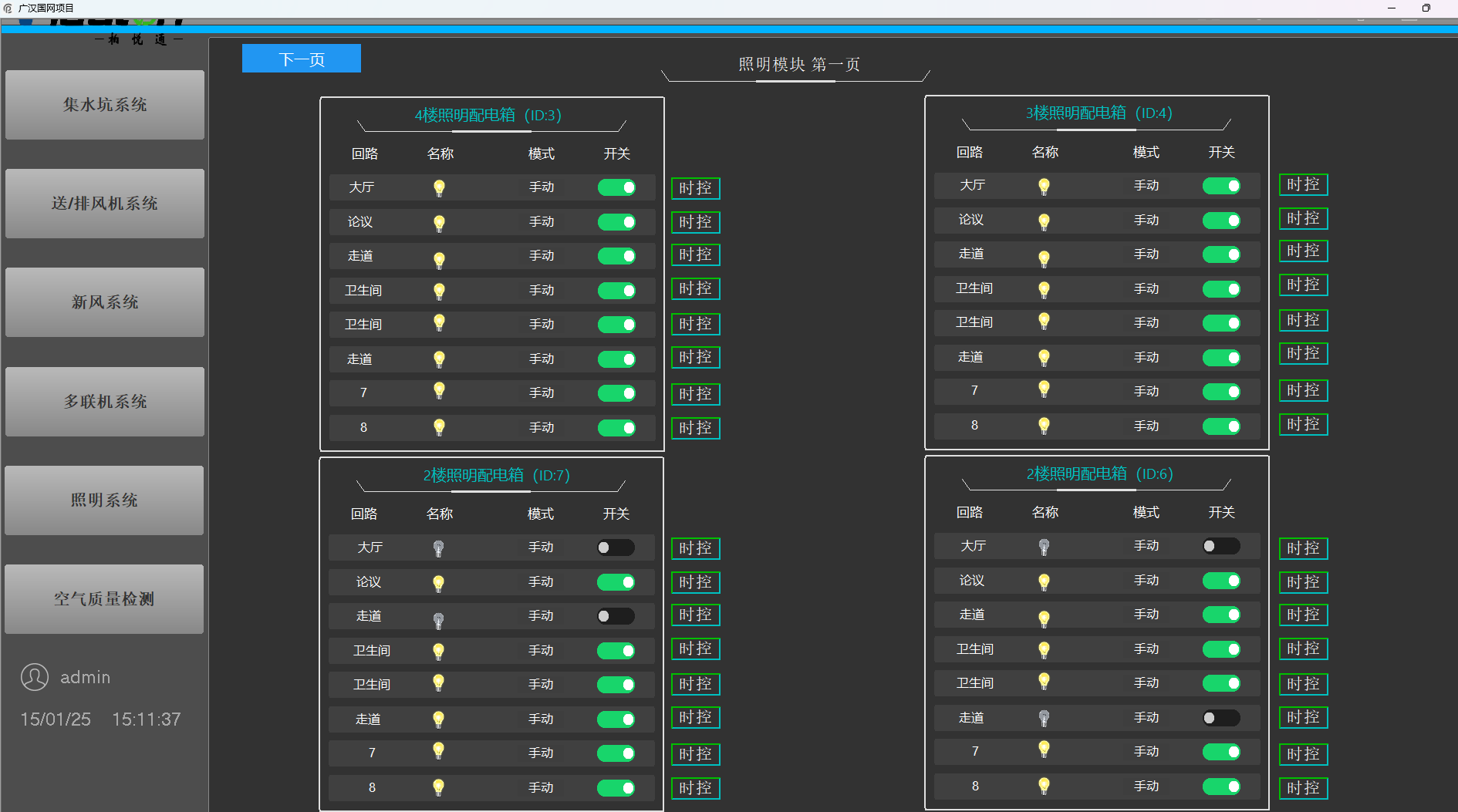Click 时控 beside row 8 of 2楼 ID:6
The height and width of the screenshot is (812, 1458).
[x=1304, y=788]
